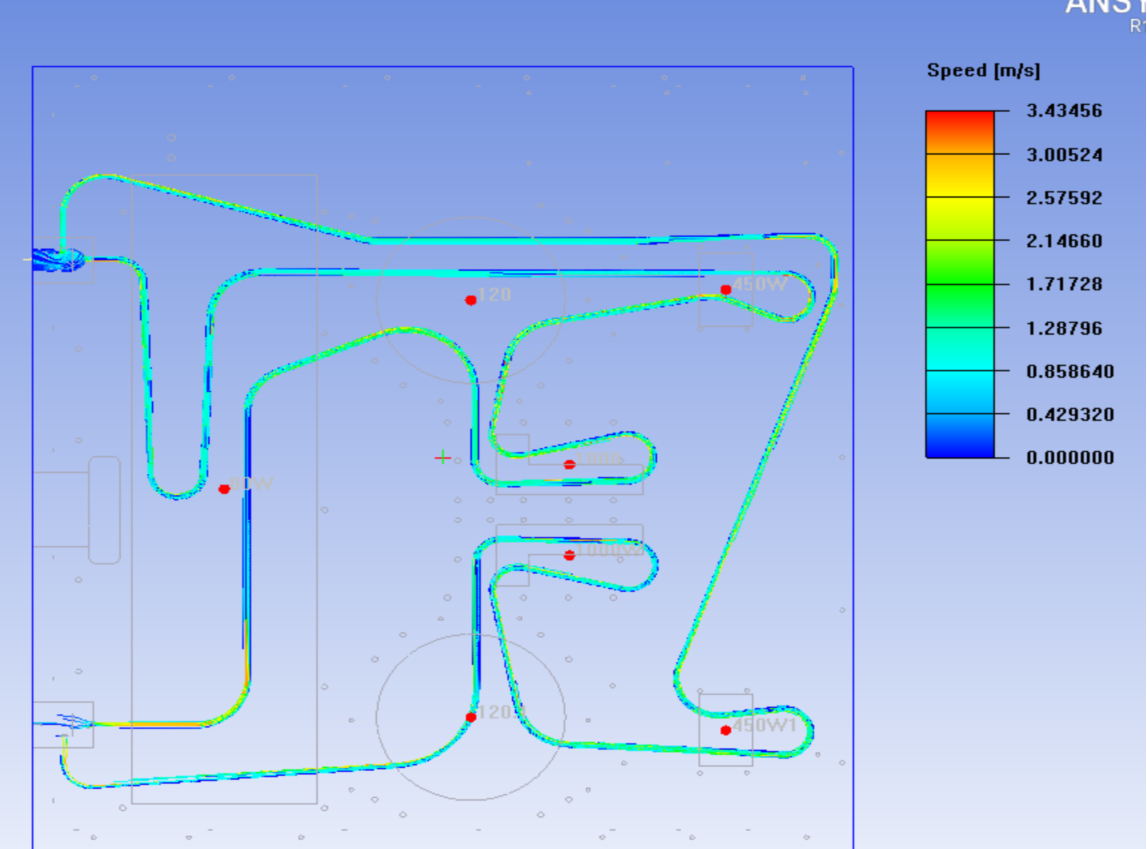Click the 3.43456 maximum legend value
This screenshot has width=1147, height=849.
click(1064, 111)
